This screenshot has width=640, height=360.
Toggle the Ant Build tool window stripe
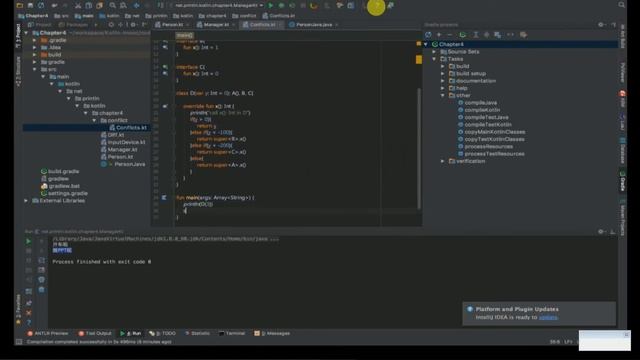[622, 36]
